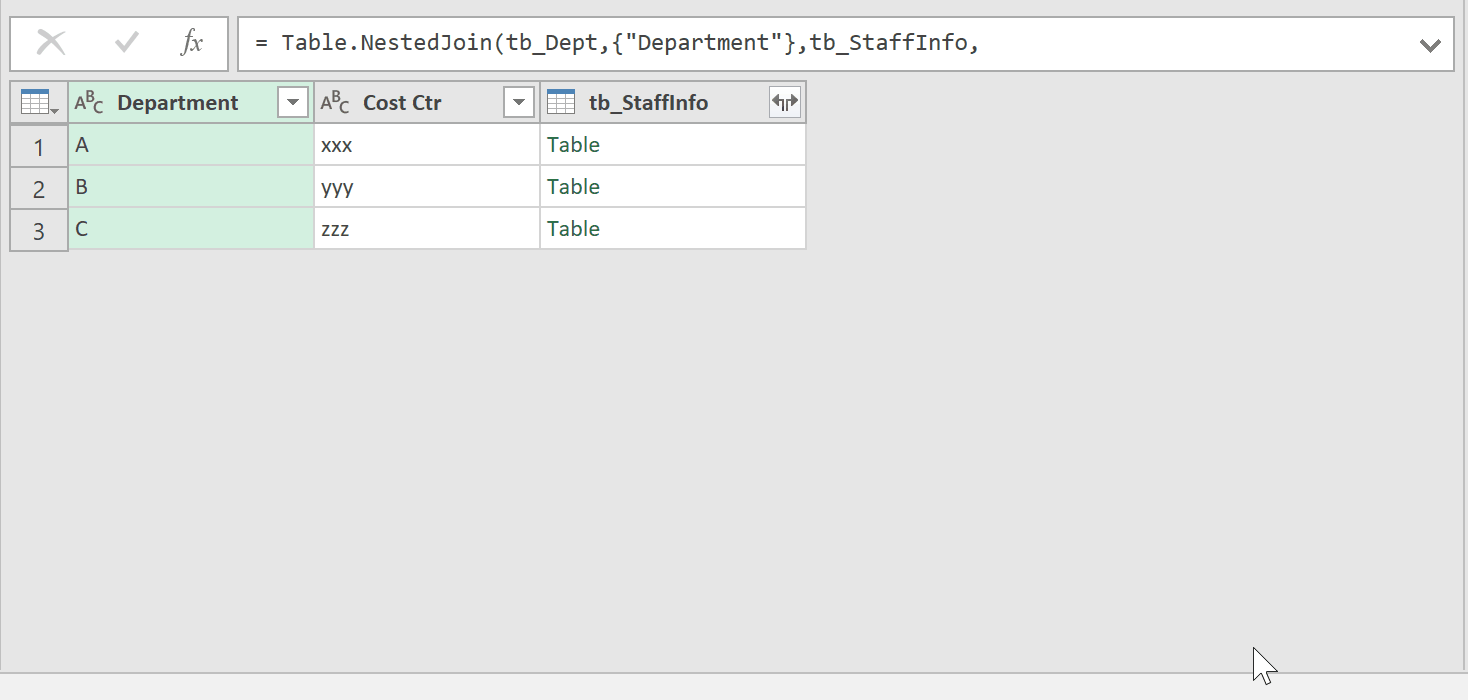Select the Cost Ctr column header
Image resolution: width=1468 pixels, height=700 pixels.
tap(402, 102)
